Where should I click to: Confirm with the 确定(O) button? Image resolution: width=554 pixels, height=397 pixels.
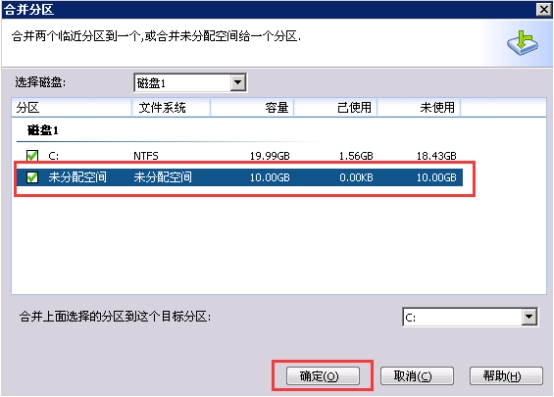[x=323, y=376]
